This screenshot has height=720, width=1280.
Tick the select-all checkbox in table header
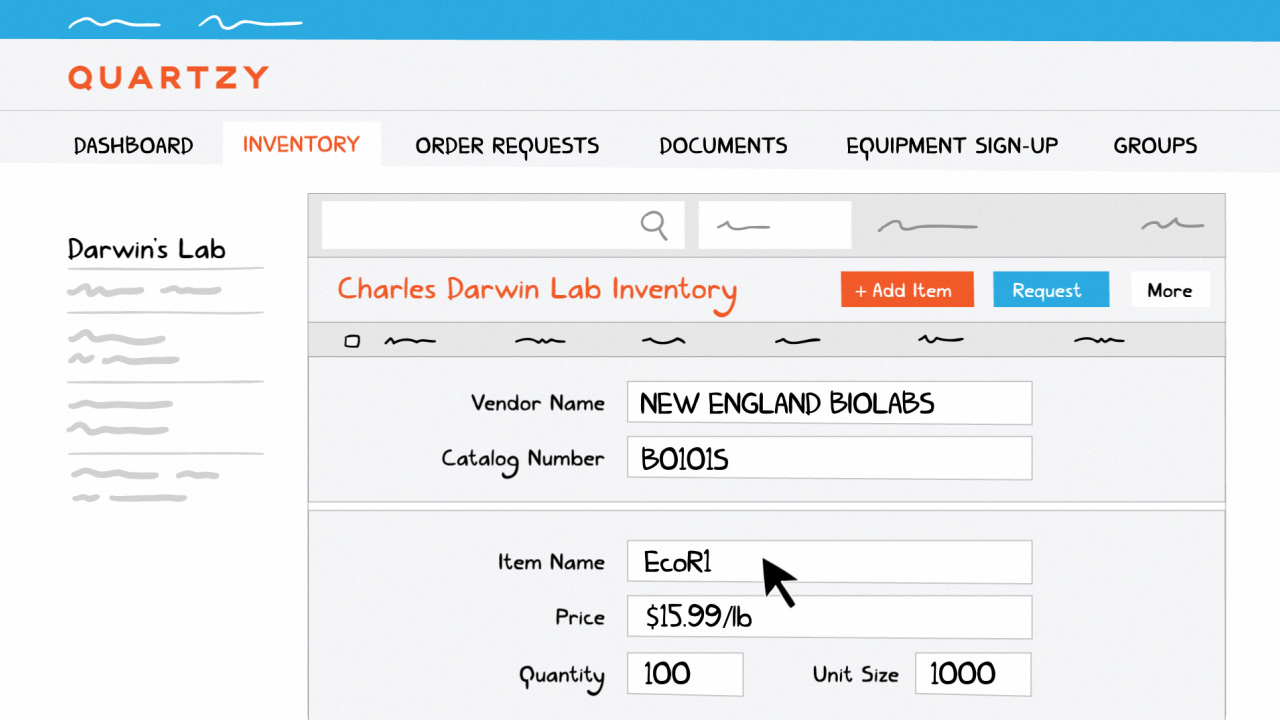tap(352, 341)
